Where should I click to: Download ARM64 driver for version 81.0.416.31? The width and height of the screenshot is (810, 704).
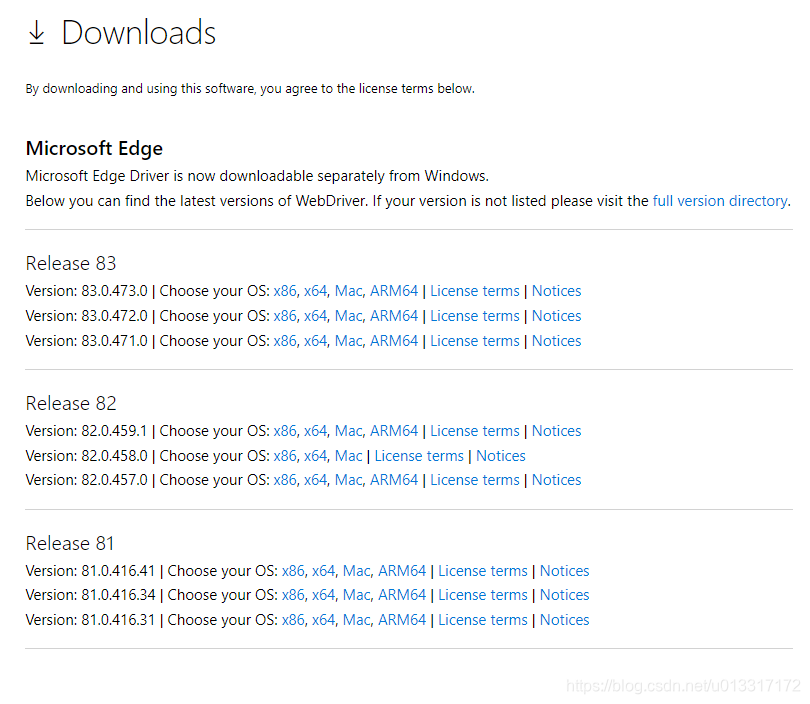tap(402, 620)
